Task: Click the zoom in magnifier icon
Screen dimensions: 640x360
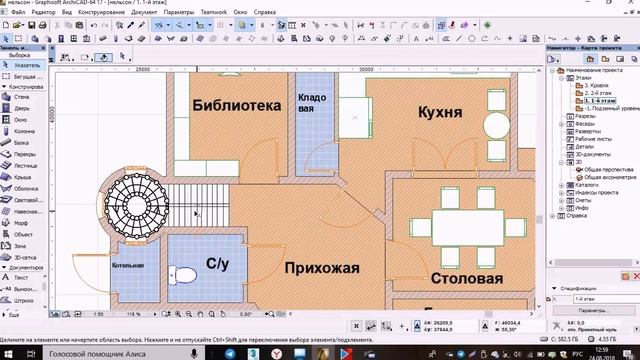Action: pos(178,314)
